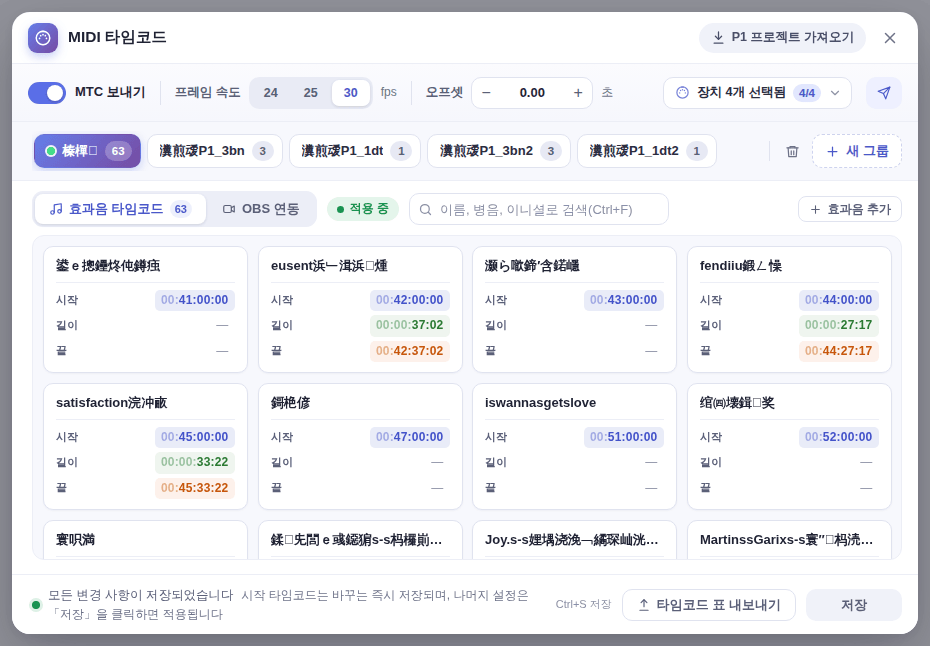Click end timecode 00:44:27:17
The width and height of the screenshot is (930, 646).
tap(839, 351)
